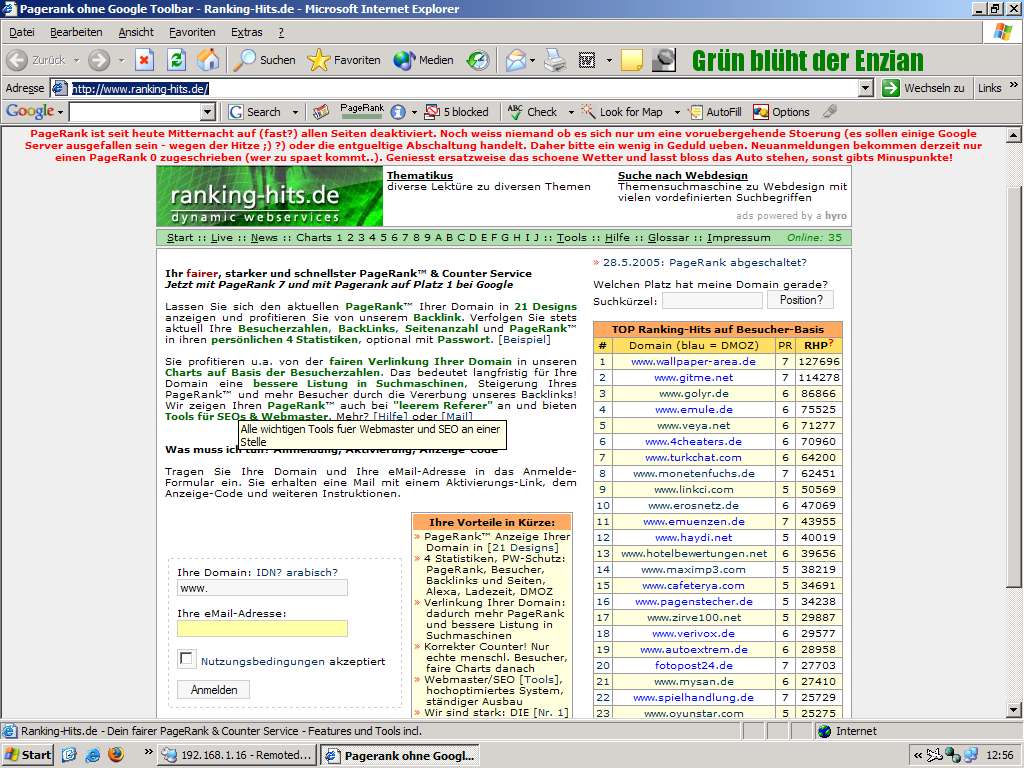This screenshot has width=1024, height=768.
Task: Open the Nutzungsbedingungen terms link
Action: [263, 661]
